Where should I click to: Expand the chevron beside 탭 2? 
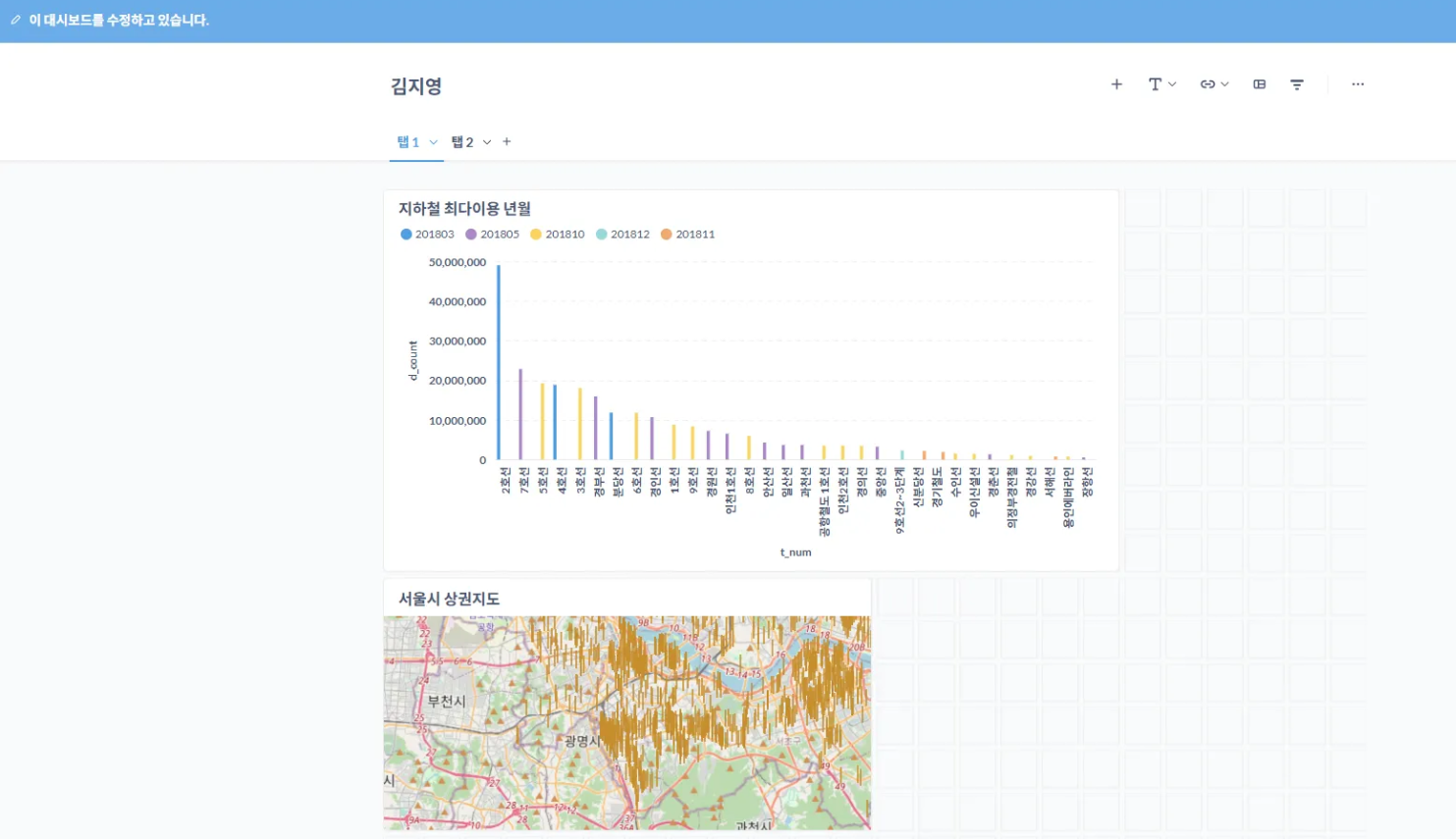487,142
